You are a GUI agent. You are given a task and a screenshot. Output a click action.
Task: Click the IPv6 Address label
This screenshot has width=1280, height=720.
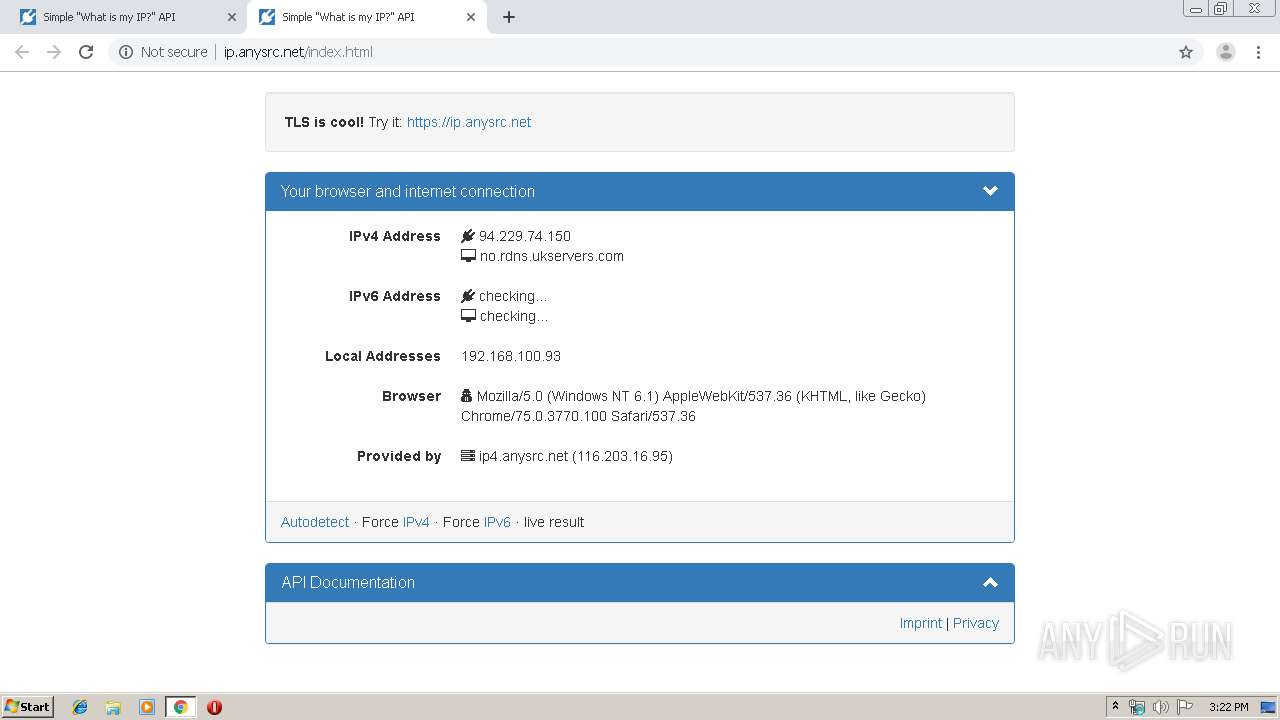[395, 296]
